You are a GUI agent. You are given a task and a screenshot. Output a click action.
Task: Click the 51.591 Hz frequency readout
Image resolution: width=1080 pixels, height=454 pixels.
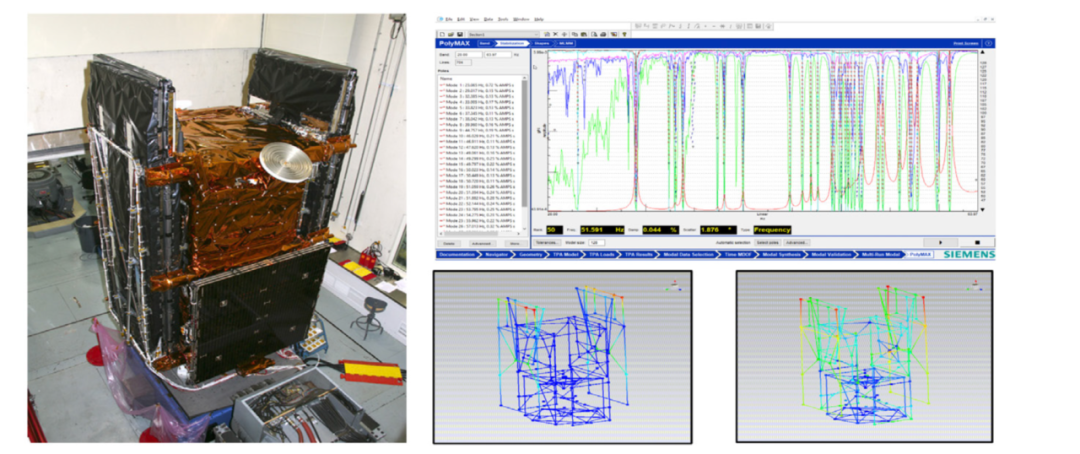602,230
